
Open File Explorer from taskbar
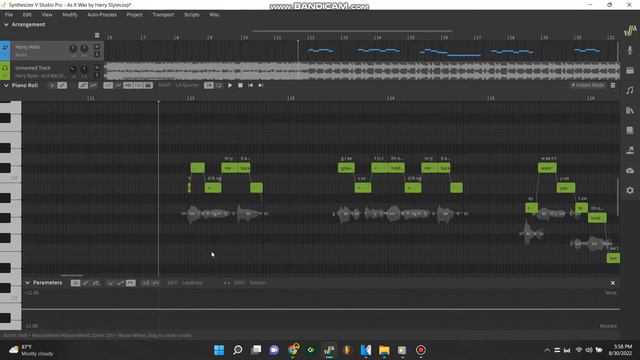[384, 350]
